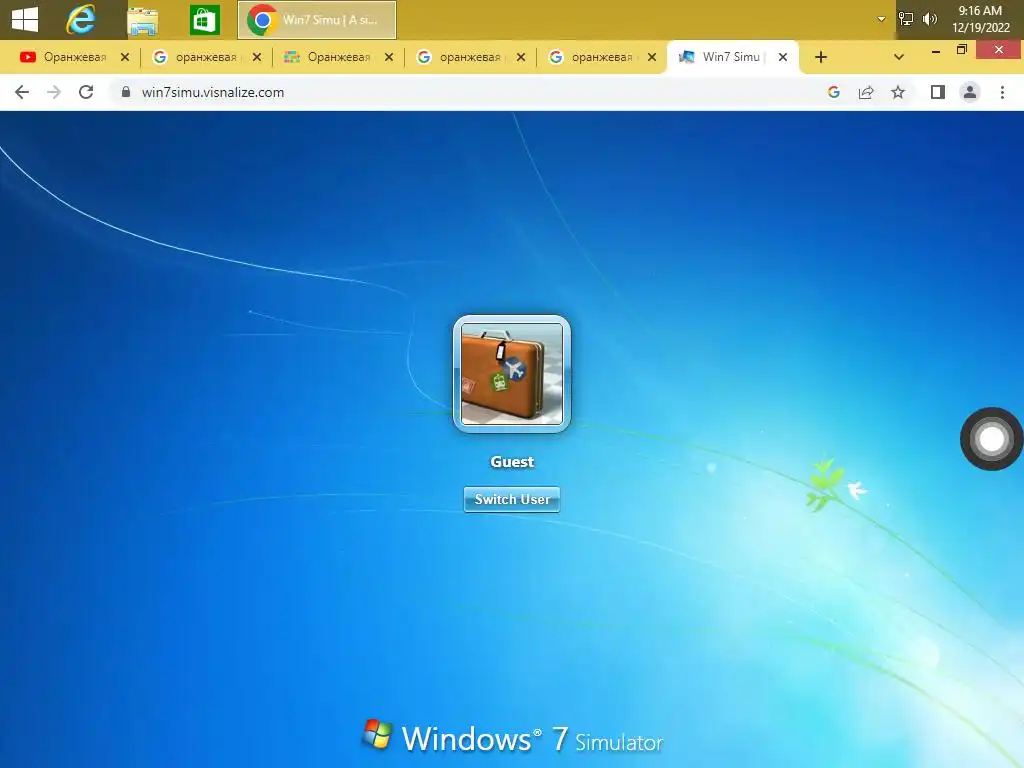
Task: Select the Chrome Win7 Simu taskbar button
Action: click(x=317, y=20)
